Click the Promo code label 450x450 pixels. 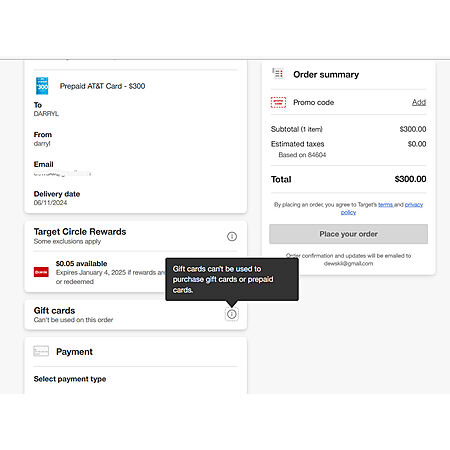point(313,102)
